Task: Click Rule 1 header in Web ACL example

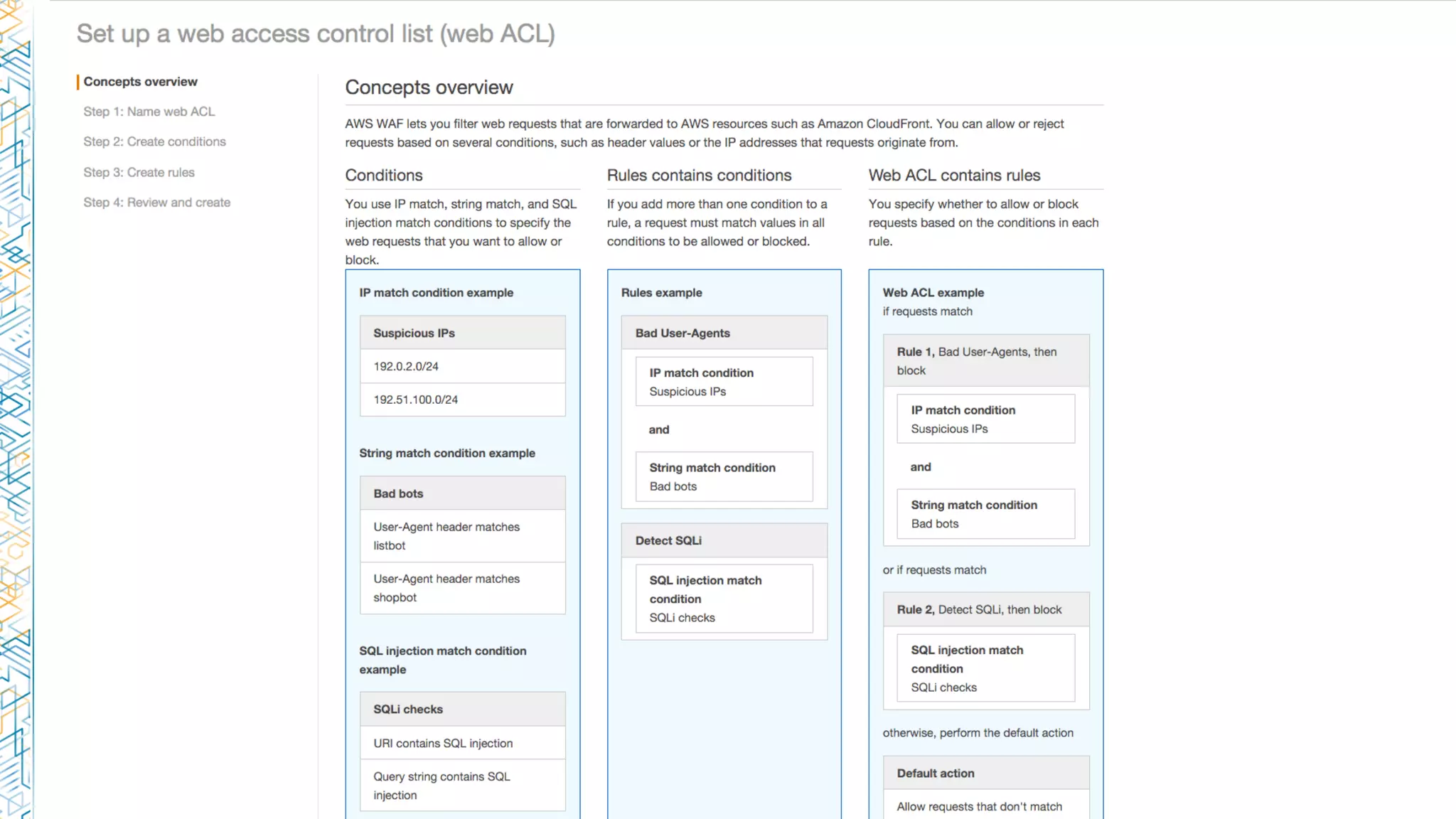Action: (985, 360)
